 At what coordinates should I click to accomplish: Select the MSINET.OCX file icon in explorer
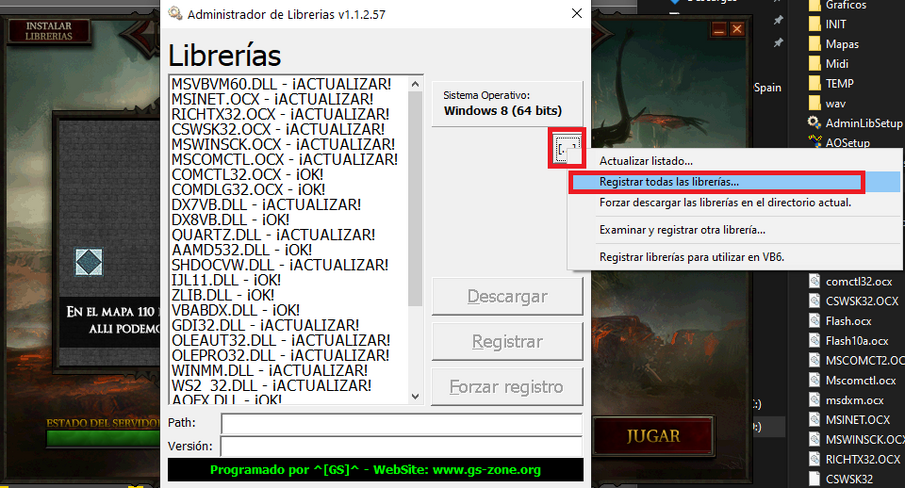[814, 419]
